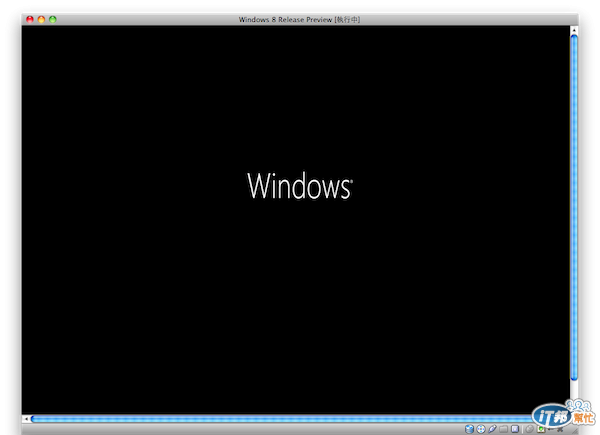Click the vertical scrollbar thumb
Viewport: 600px width, 435px height.
pyautogui.click(x=574, y=207)
